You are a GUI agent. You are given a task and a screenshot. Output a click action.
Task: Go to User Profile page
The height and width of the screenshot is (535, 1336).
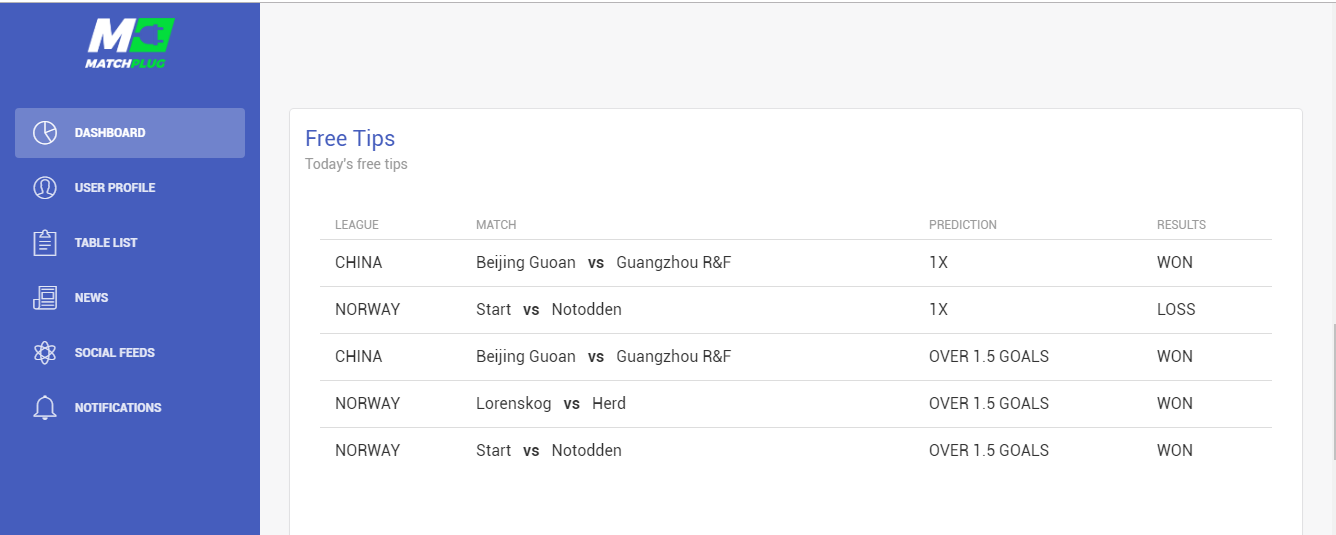115,188
